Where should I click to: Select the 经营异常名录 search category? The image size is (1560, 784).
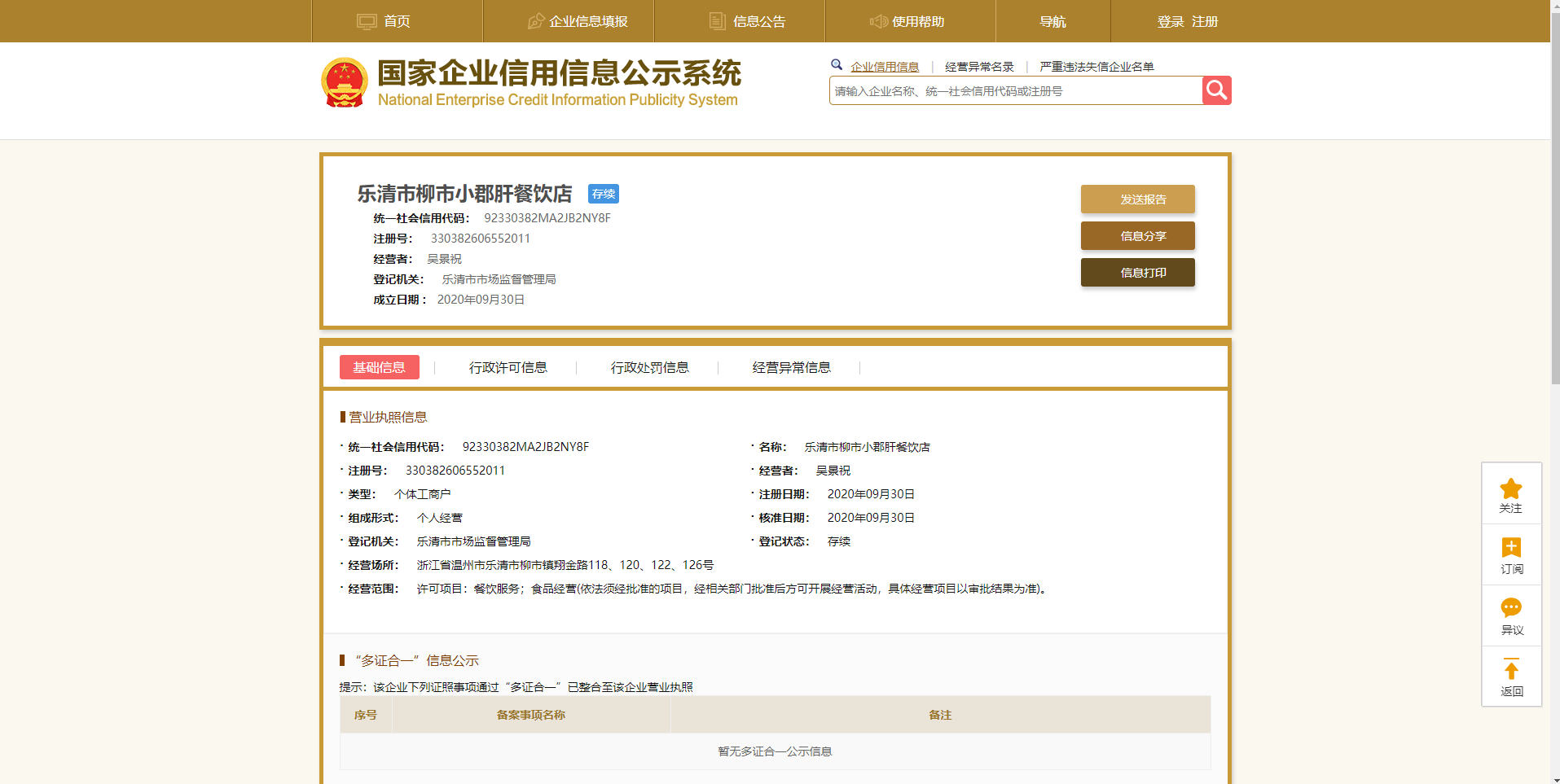click(x=979, y=67)
